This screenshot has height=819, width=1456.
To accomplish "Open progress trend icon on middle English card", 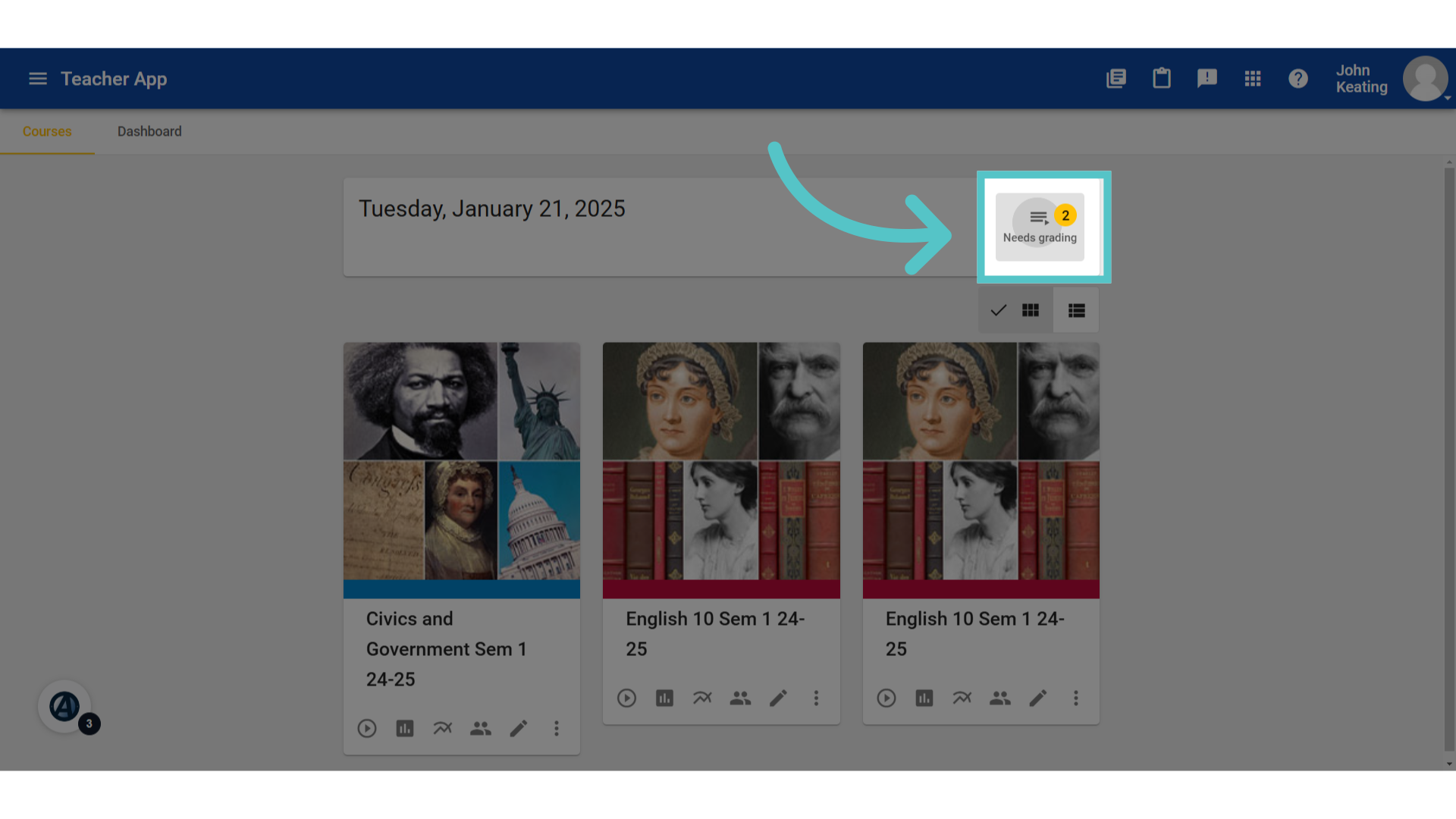I will point(702,698).
